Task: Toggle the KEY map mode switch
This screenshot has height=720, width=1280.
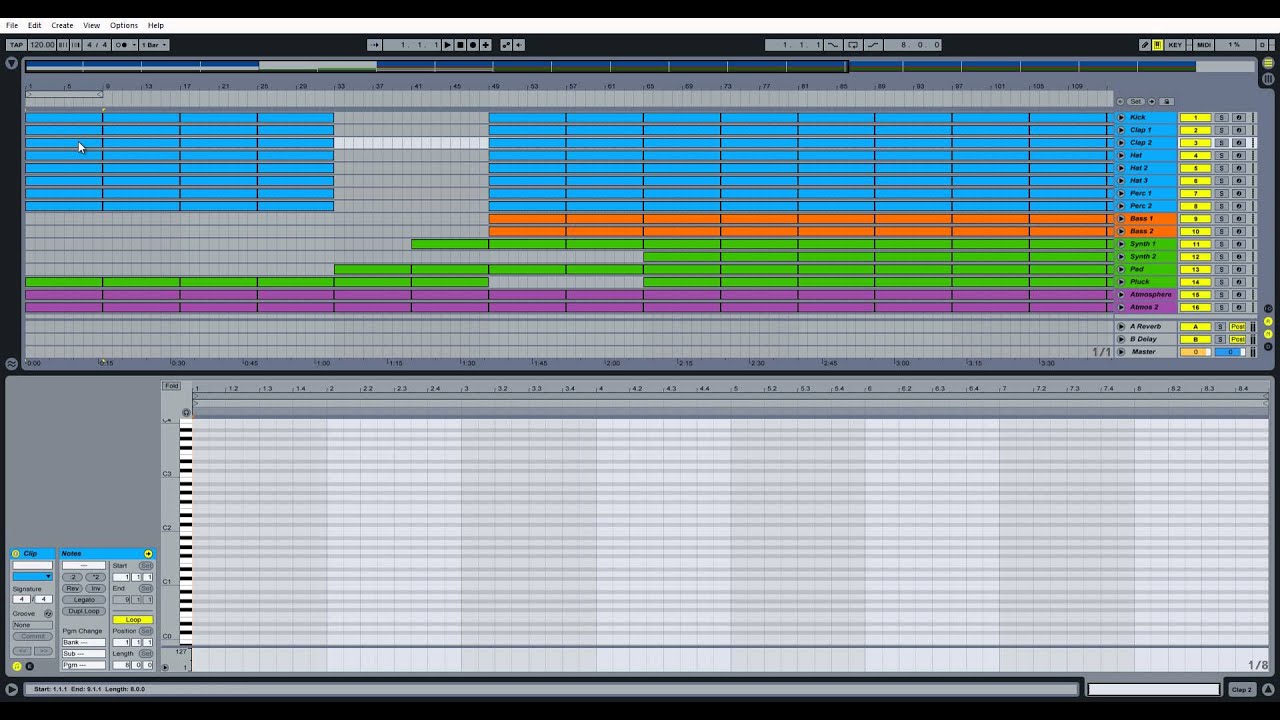Action: pos(1175,45)
